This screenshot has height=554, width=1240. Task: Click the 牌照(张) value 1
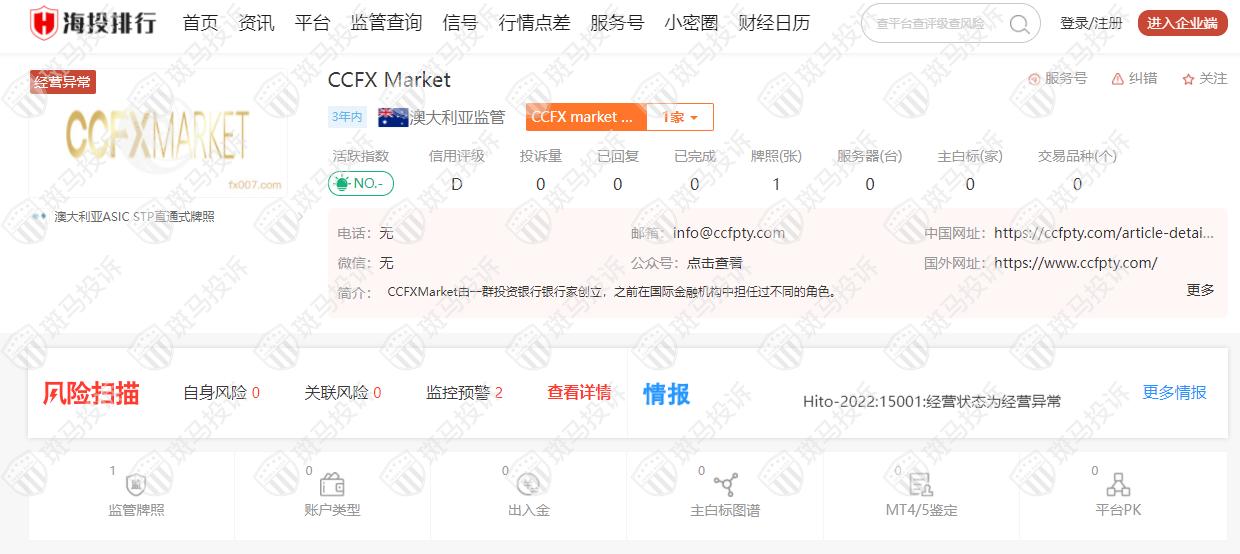coord(777,184)
